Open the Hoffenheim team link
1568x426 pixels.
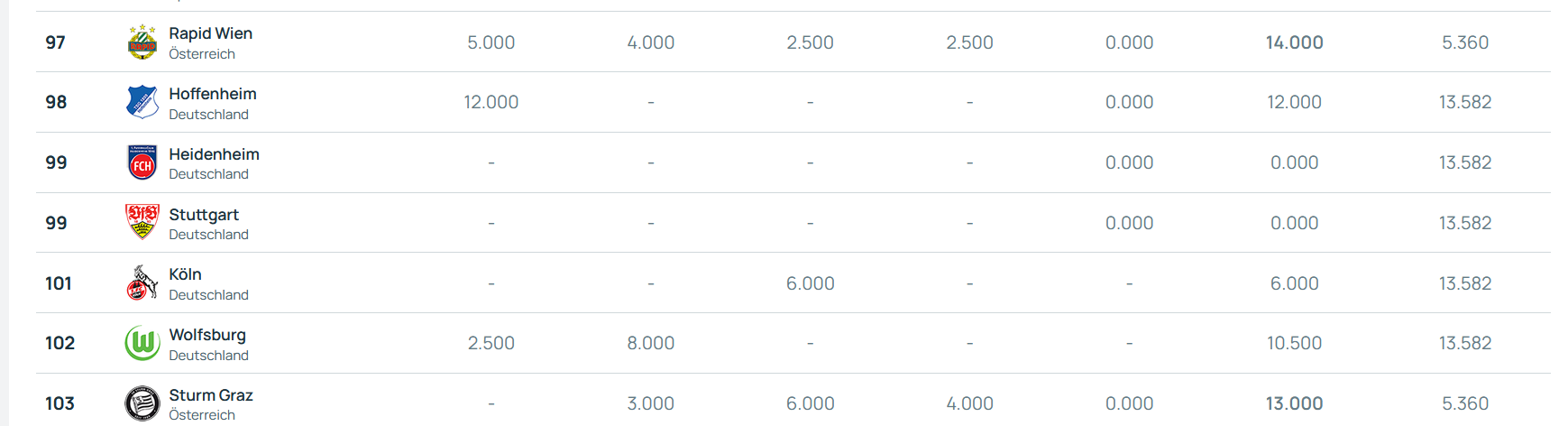coord(213,94)
